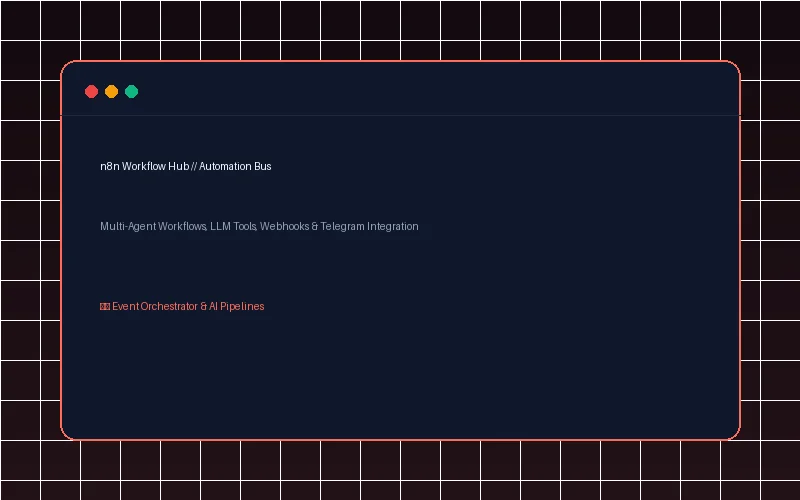Screen dimensions: 800x500
Task: Click the small icon before 'Event Orchestrator'
Action: pyautogui.click(x=105, y=307)
